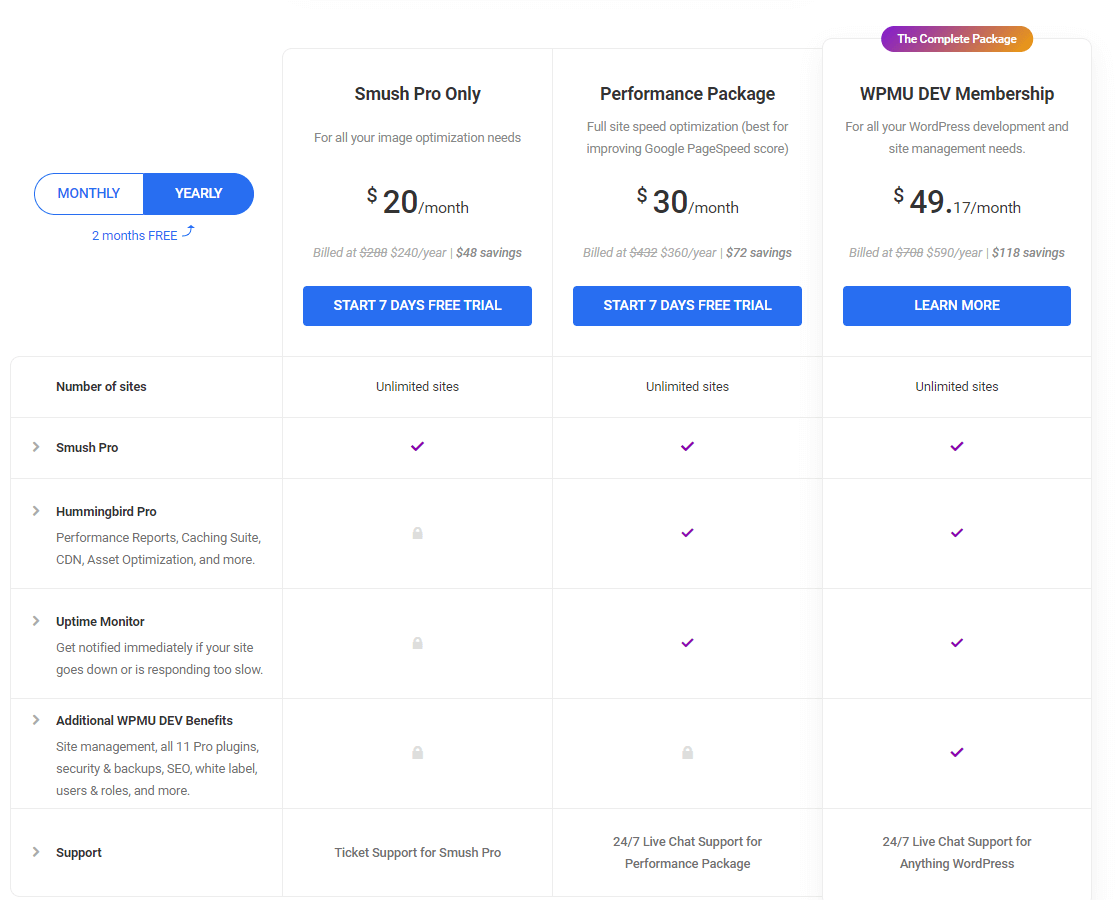Click Additional Benefits lock icon in Performance Package column
Viewport: 1120px width, 900px height.
(687, 753)
